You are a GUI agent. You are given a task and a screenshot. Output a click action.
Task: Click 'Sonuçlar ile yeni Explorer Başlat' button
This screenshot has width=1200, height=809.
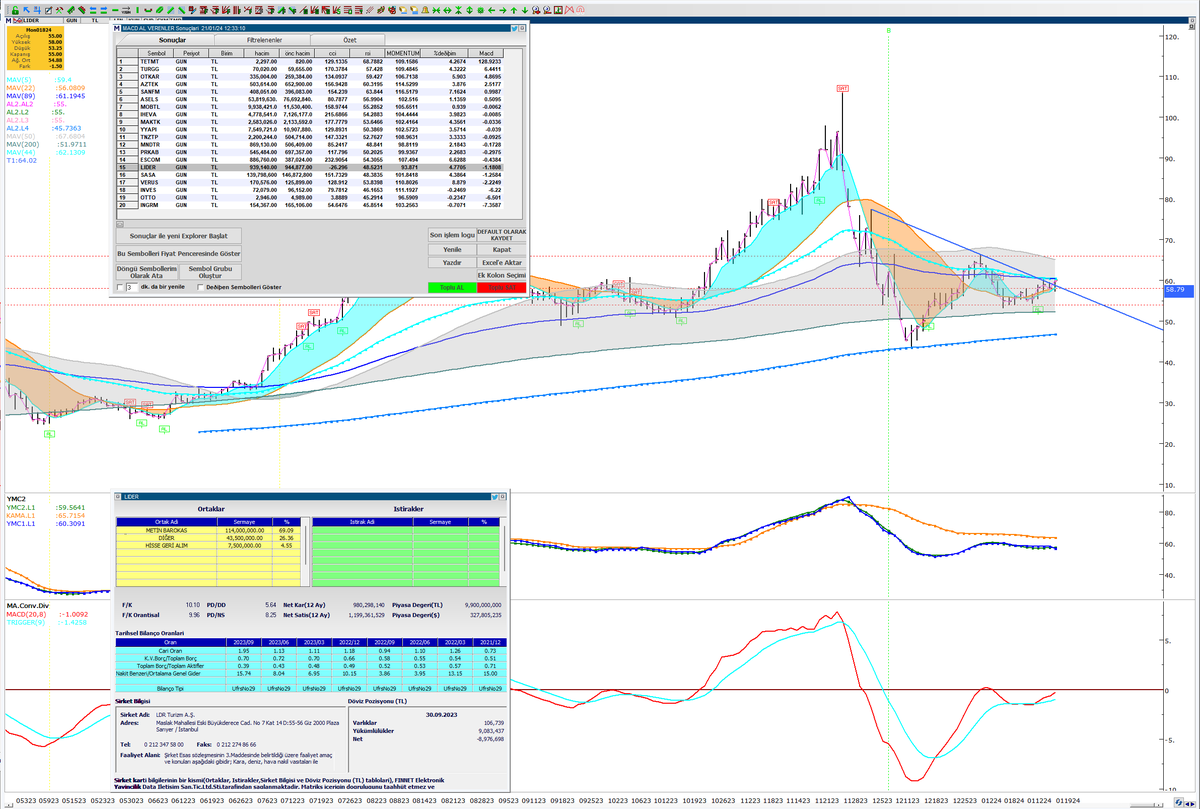179,236
